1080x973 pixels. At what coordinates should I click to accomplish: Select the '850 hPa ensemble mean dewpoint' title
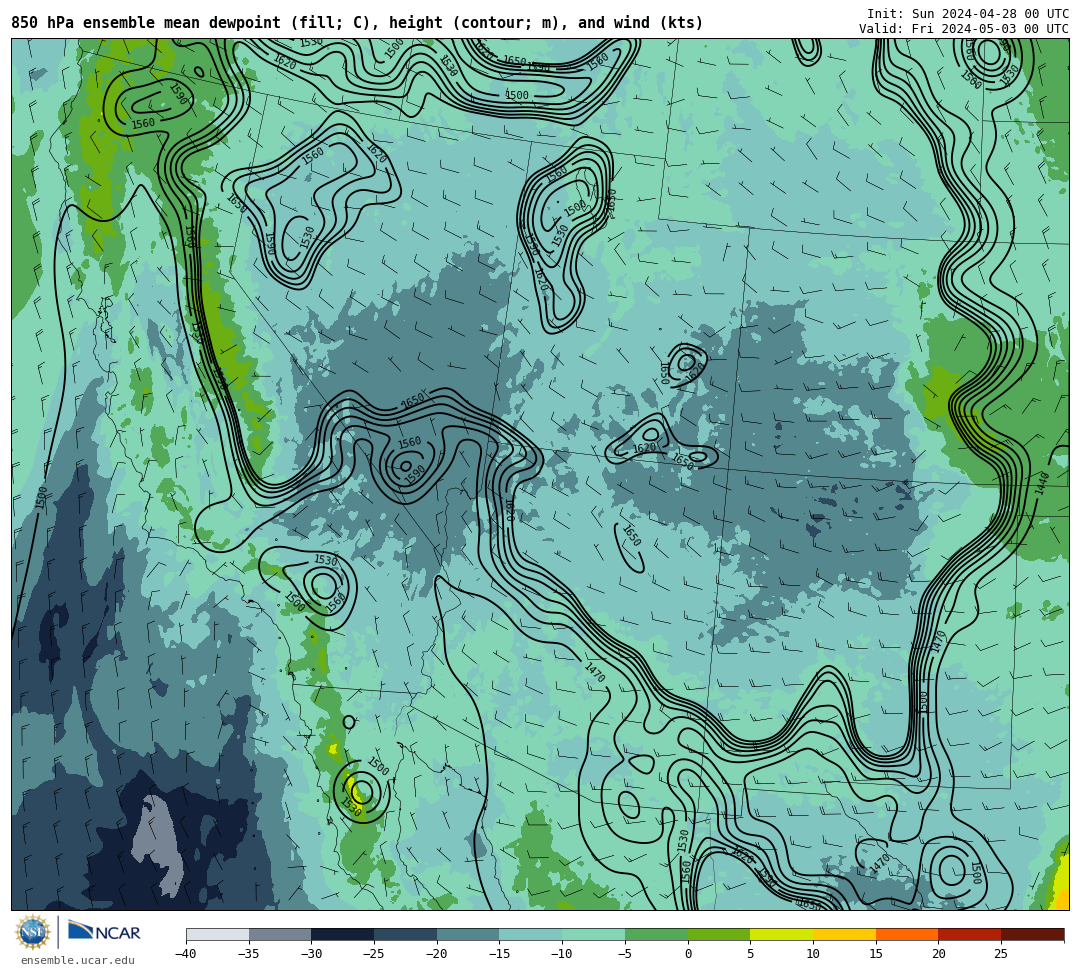(145, 23)
